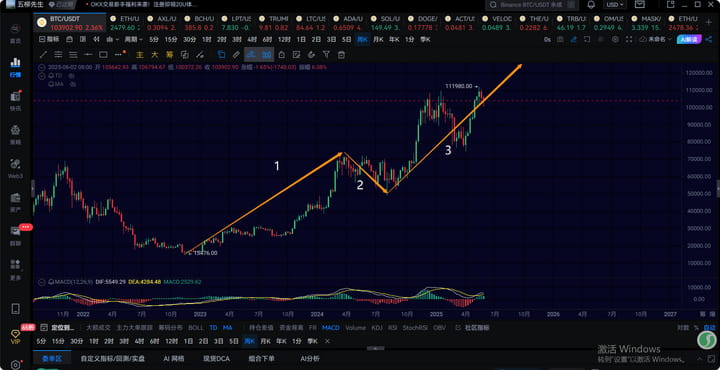This screenshot has width=720, height=370.
Task: Open the 未命名 cloud layout dropdown
Action: (x=656, y=39)
